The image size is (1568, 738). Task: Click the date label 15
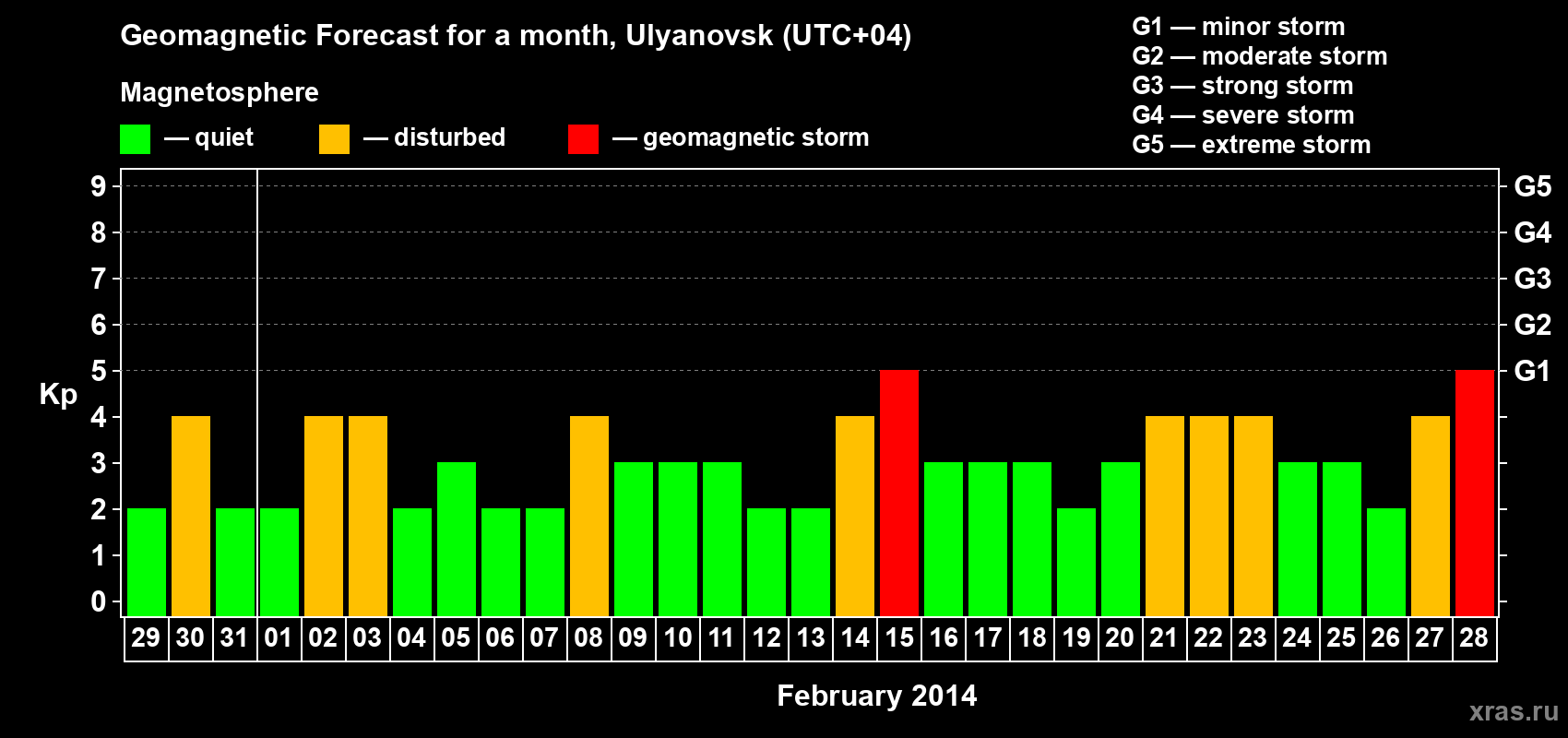click(899, 637)
